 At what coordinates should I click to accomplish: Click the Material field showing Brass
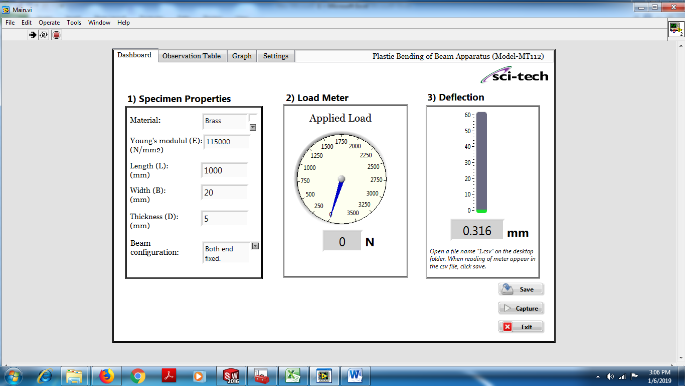coord(225,121)
